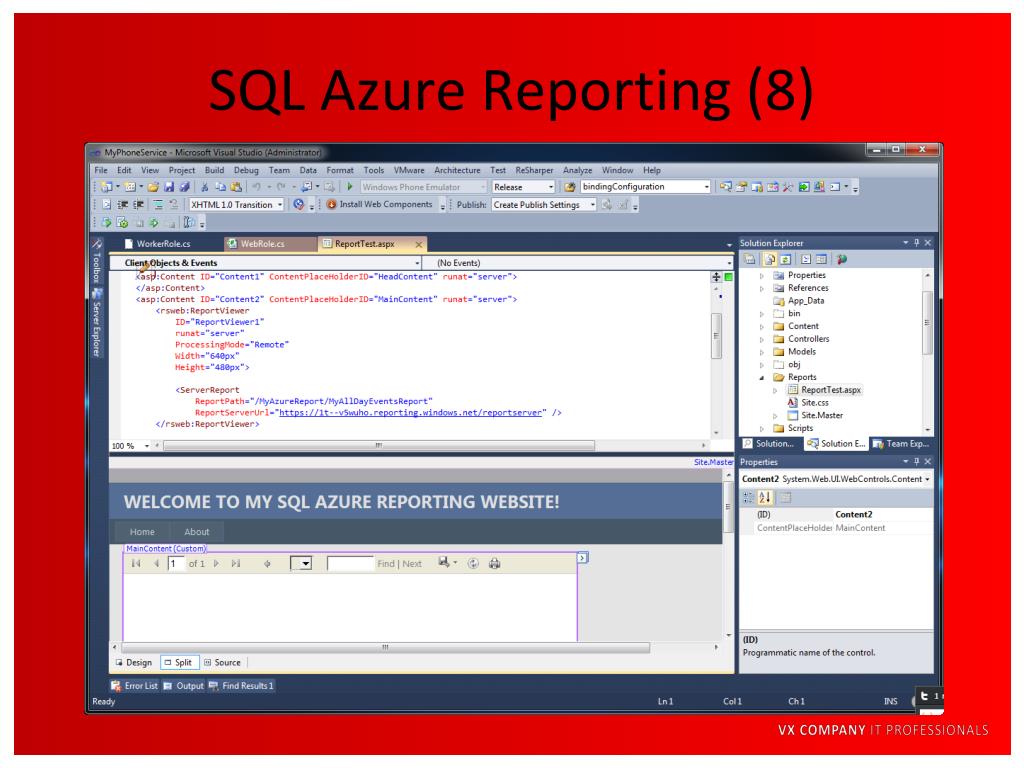Switch to Design view
Image resolution: width=1024 pixels, height=768 pixels.
[134, 662]
